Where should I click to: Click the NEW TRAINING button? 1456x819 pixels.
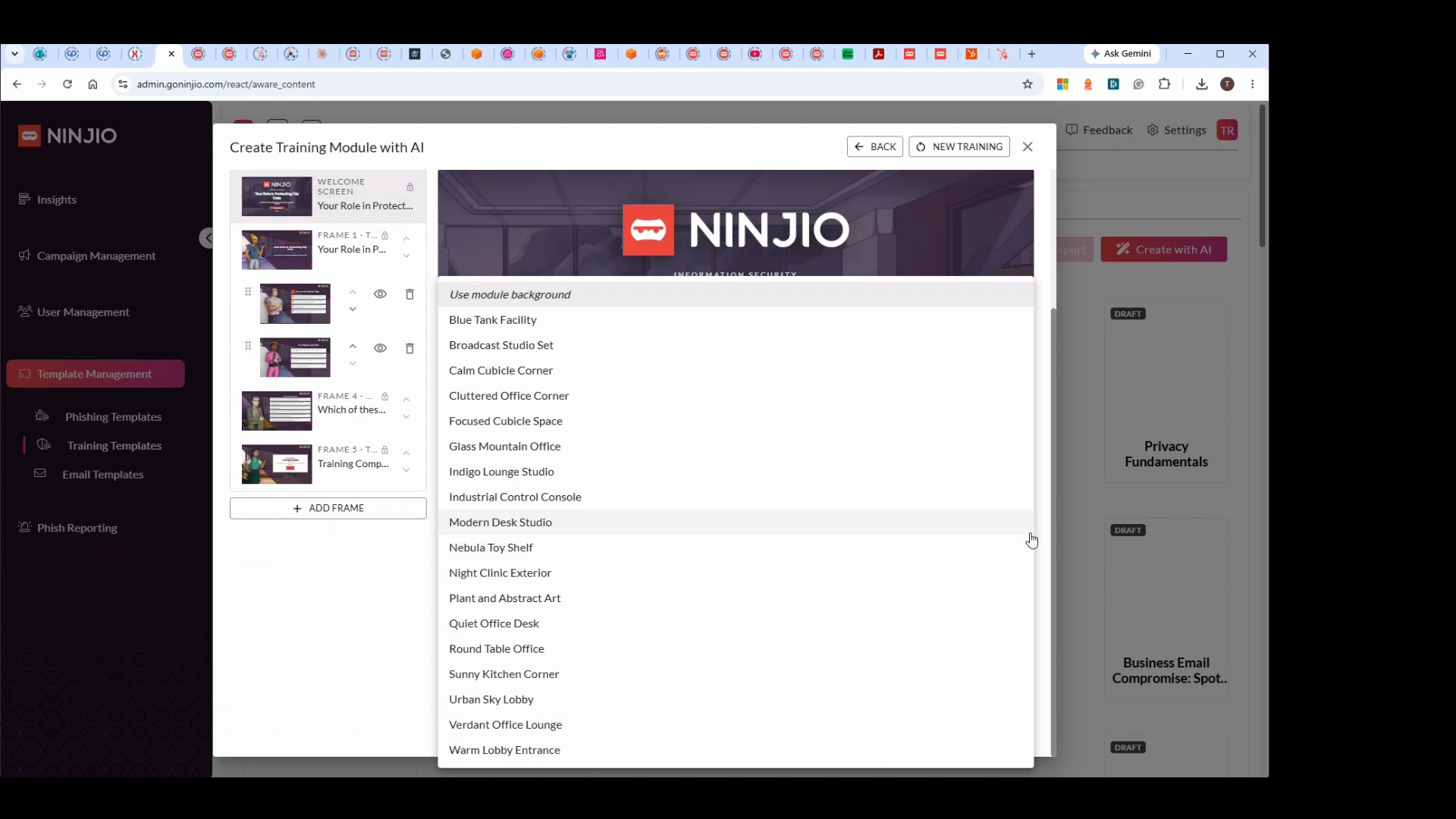959,147
